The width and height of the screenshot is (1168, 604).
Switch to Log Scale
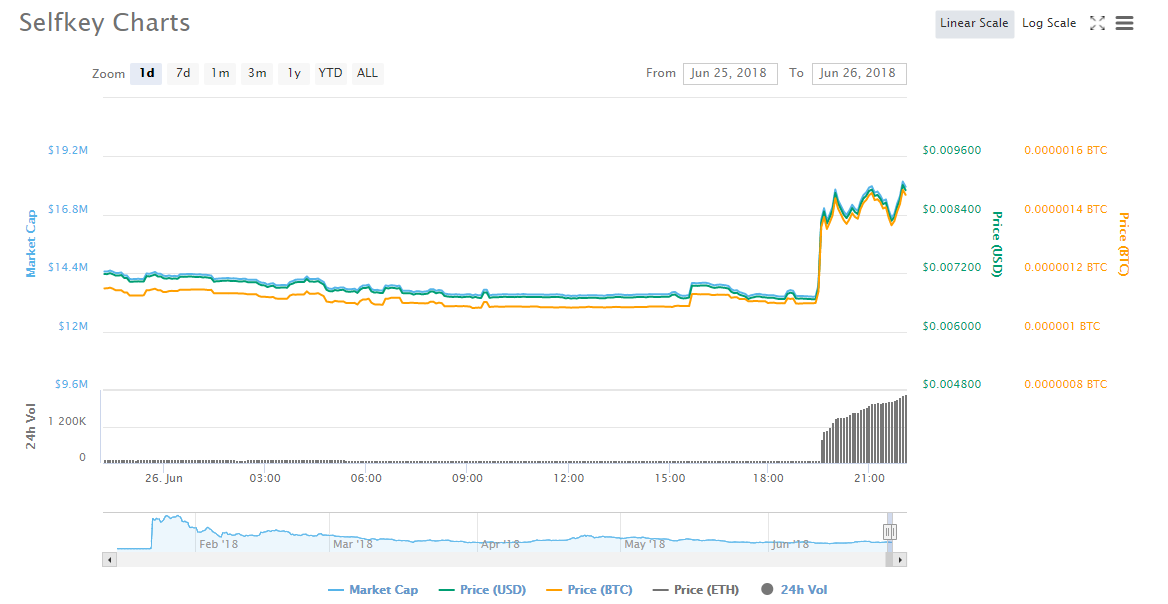(x=1049, y=23)
